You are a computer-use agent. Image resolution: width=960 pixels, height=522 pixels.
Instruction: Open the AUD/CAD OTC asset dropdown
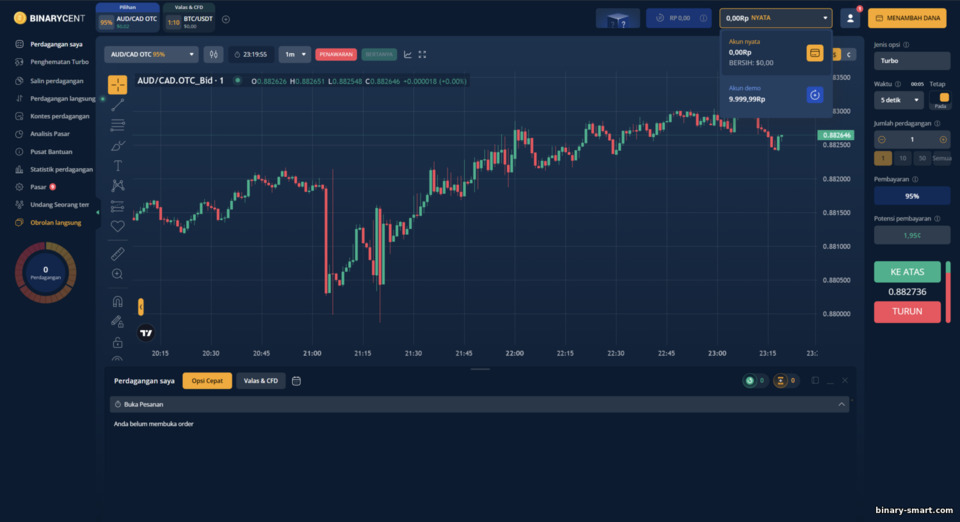tap(151, 54)
